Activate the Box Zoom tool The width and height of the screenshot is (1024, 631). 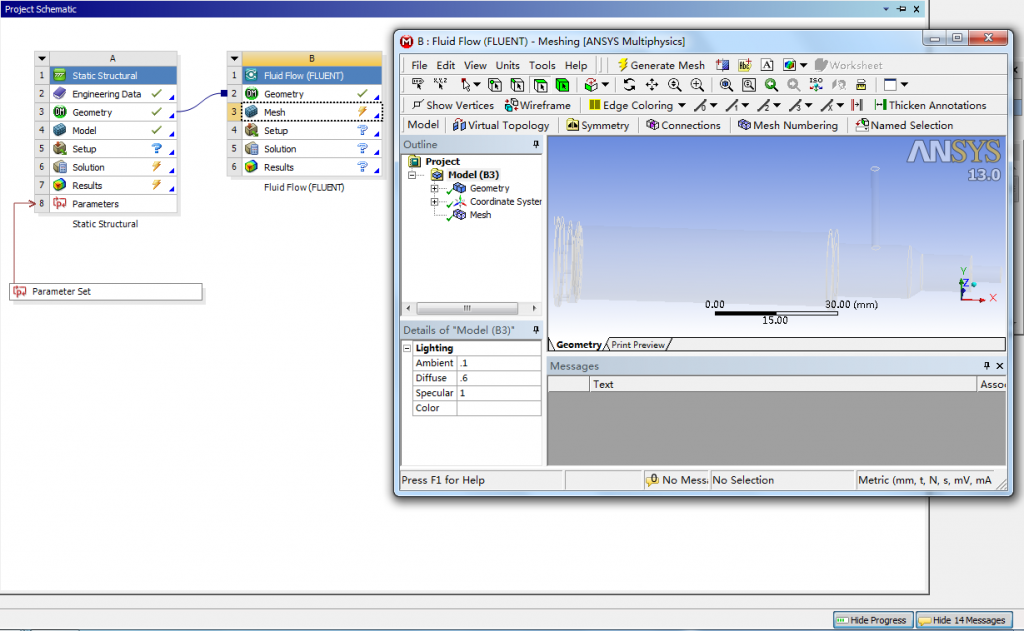pyautogui.click(x=697, y=84)
